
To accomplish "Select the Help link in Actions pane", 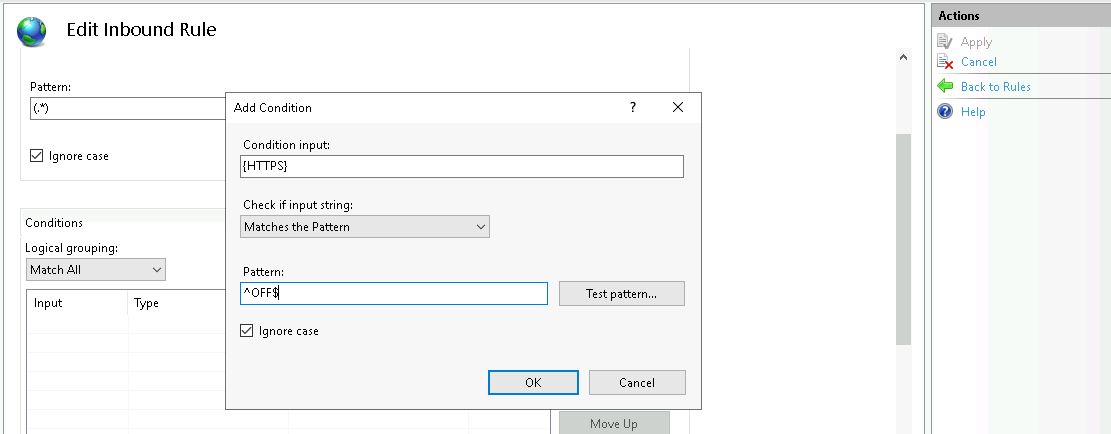I will coord(973,112).
